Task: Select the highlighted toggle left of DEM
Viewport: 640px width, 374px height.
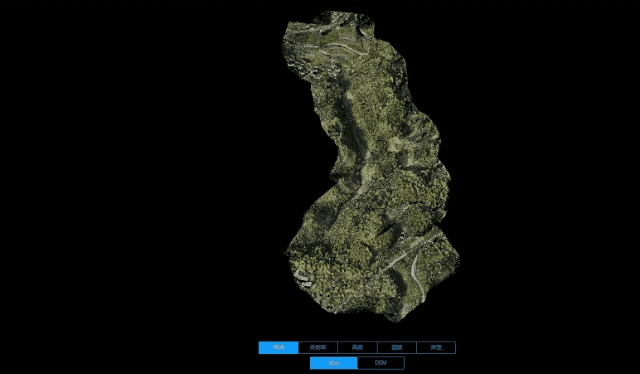Action: [x=333, y=363]
